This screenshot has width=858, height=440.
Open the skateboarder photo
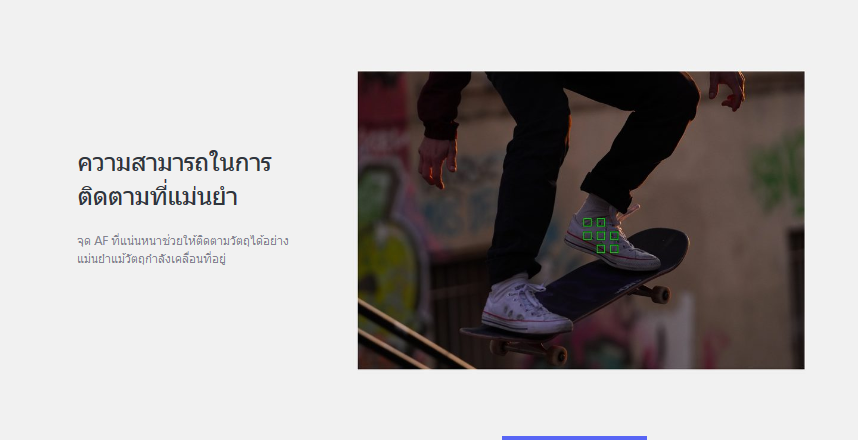pyautogui.click(x=581, y=220)
